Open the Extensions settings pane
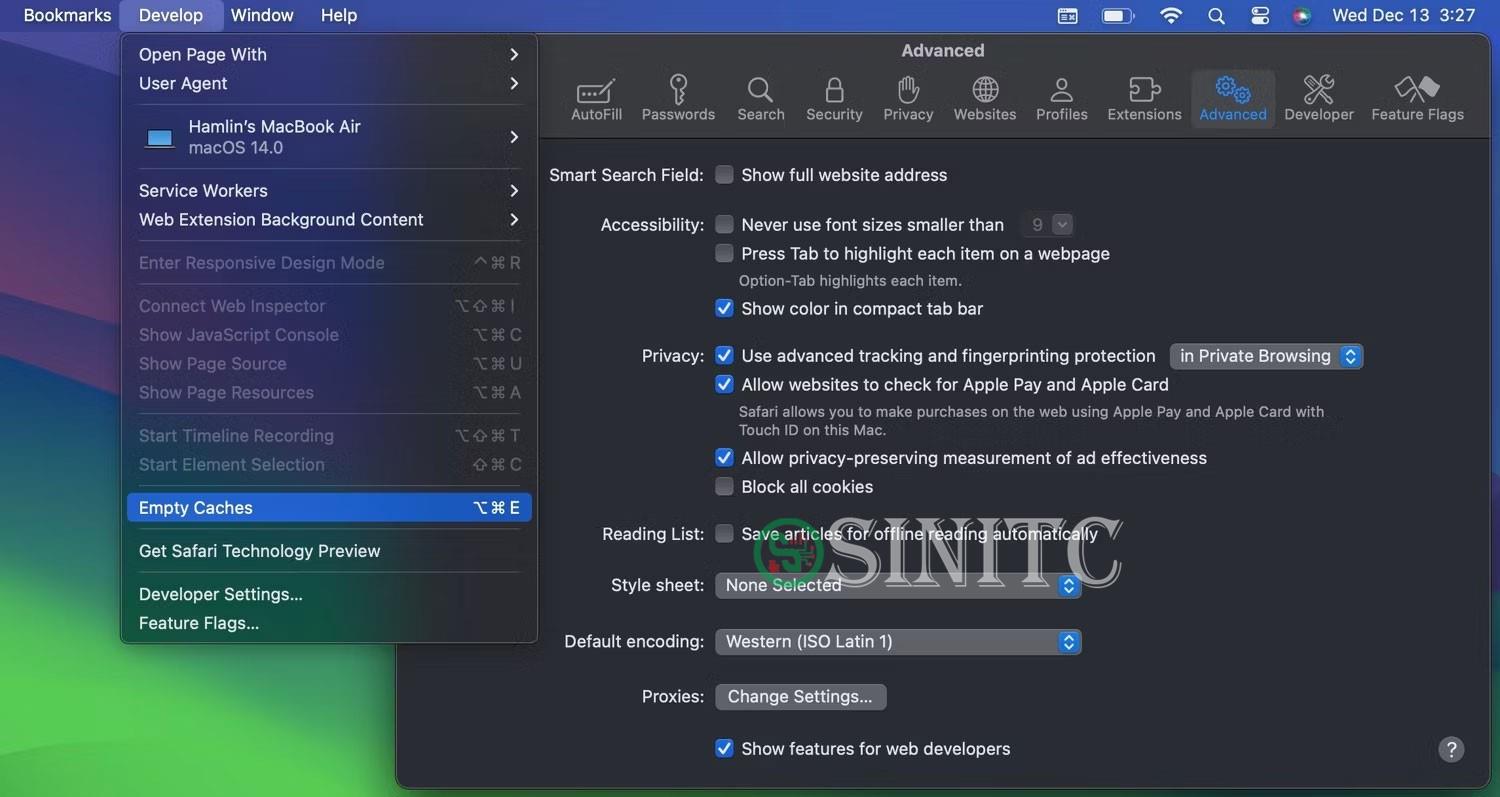The image size is (1500, 797). click(x=1144, y=99)
